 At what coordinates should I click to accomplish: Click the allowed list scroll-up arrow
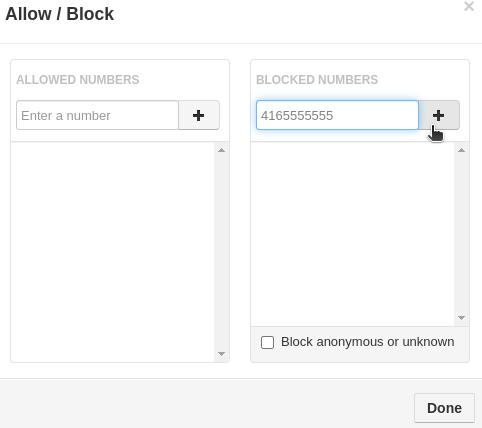pos(221,150)
